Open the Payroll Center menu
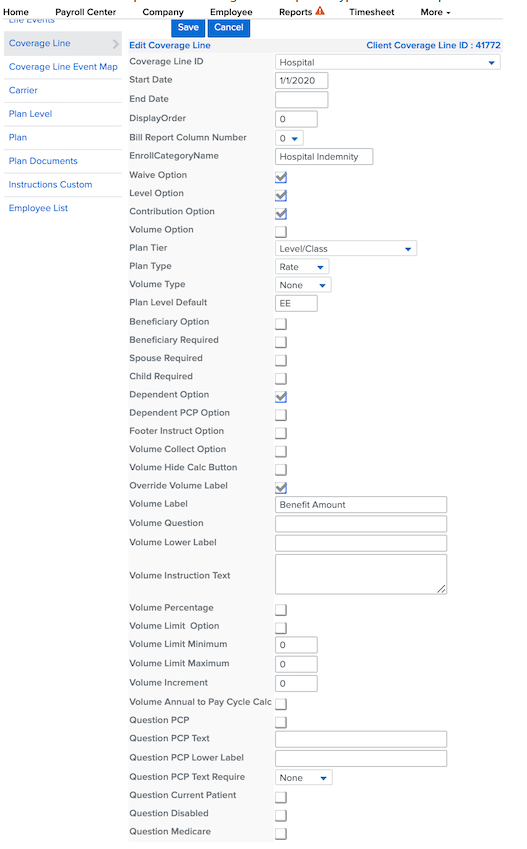The width and height of the screenshot is (527, 849). pos(86,12)
